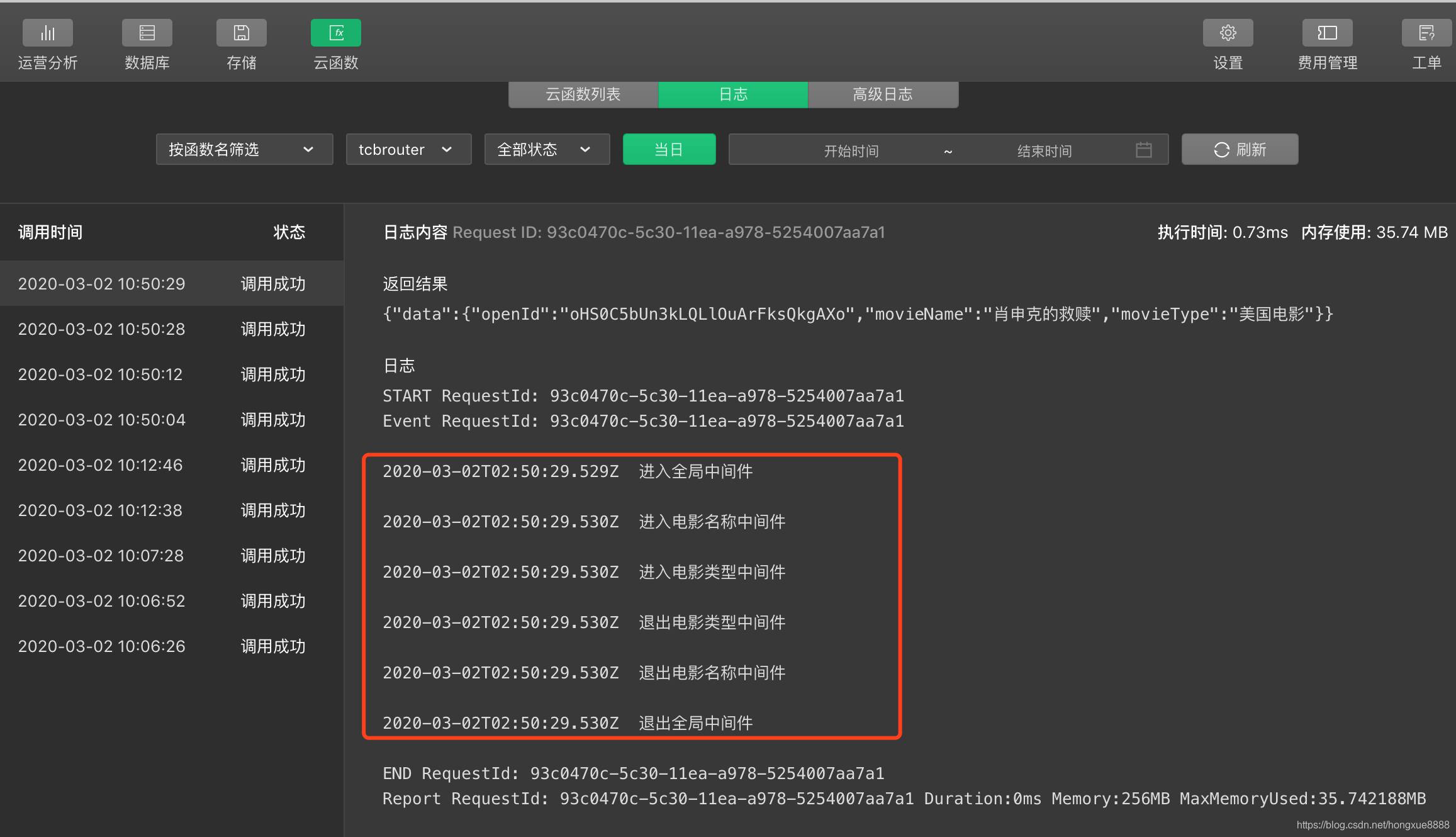The height and width of the screenshot is (837, 1456).
Task: Open the 费用管理 billing icon
Action: tap(1328, 33)
